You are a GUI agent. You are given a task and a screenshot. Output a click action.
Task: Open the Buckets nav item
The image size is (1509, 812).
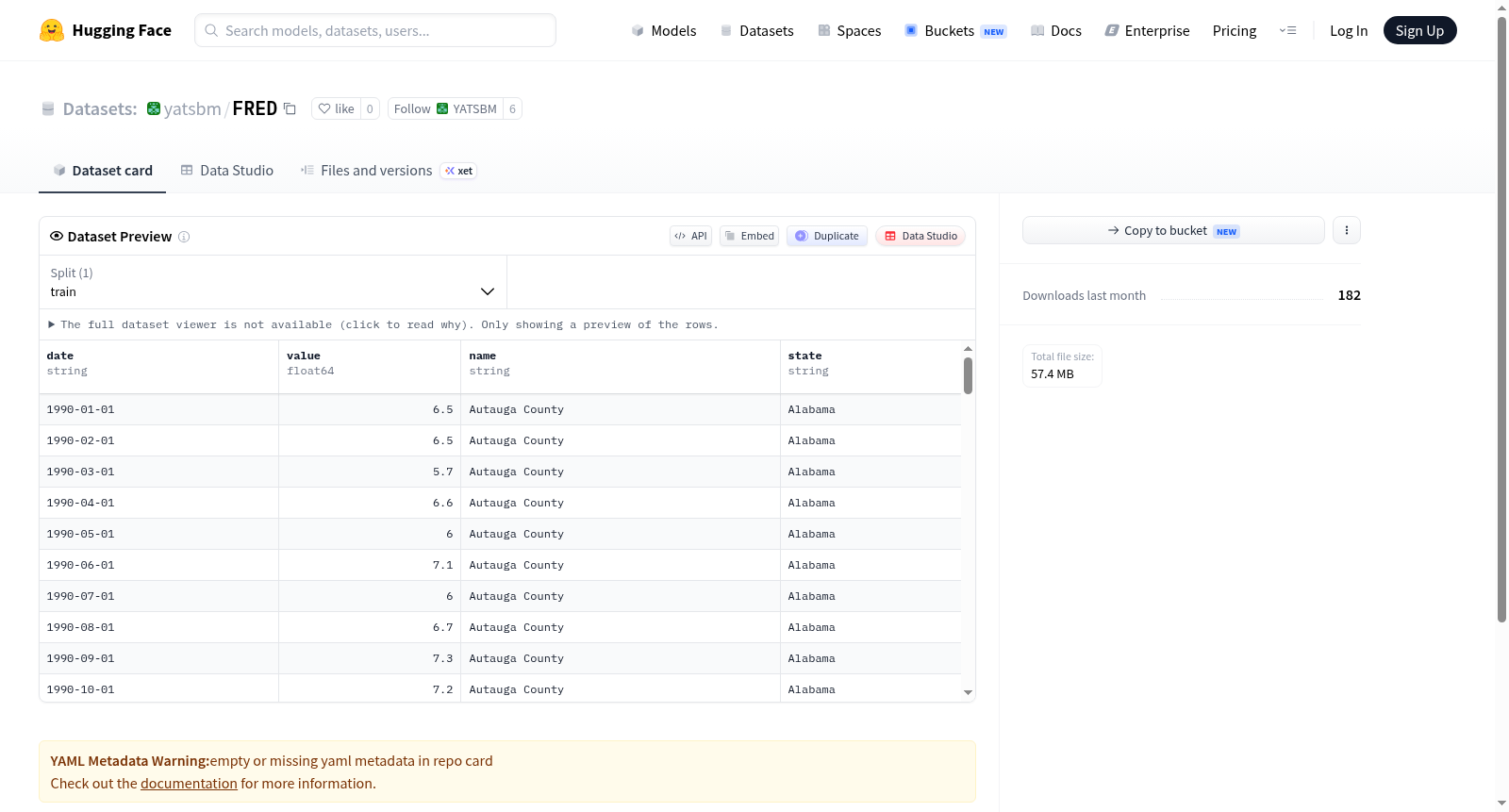pos(955,30)
